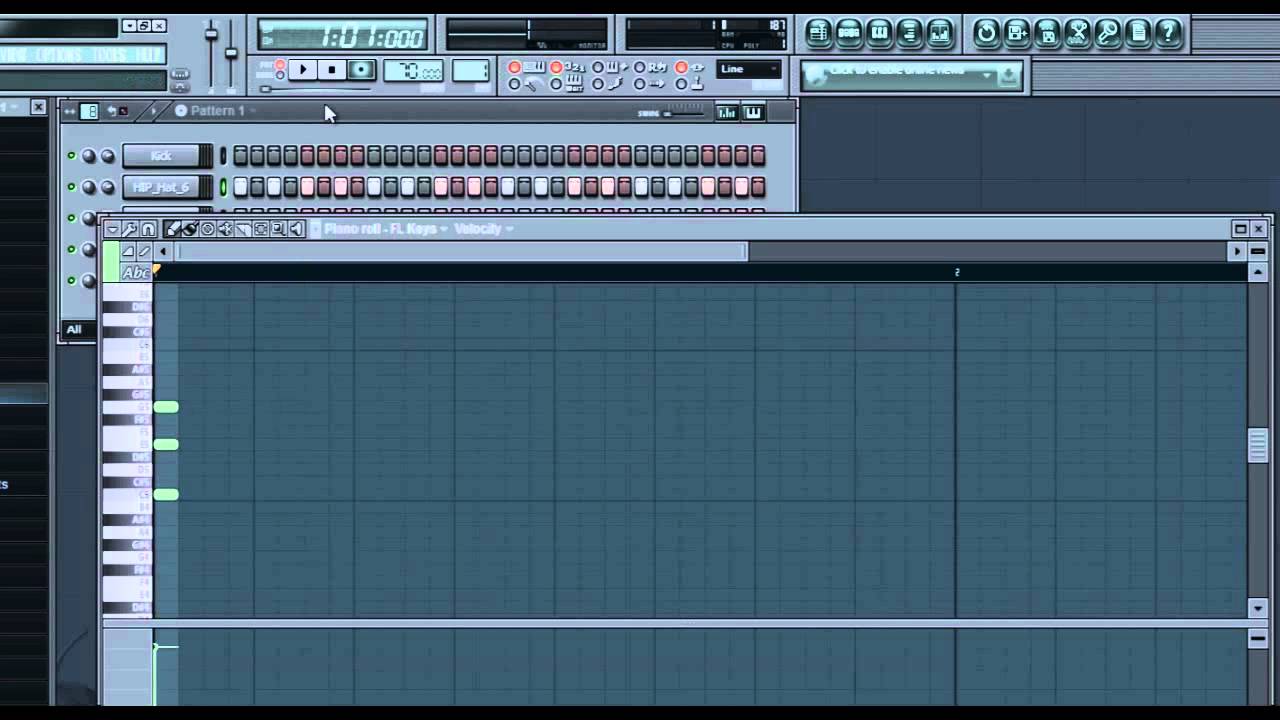Click the render to audio file icon

(x=1047, y=33)
